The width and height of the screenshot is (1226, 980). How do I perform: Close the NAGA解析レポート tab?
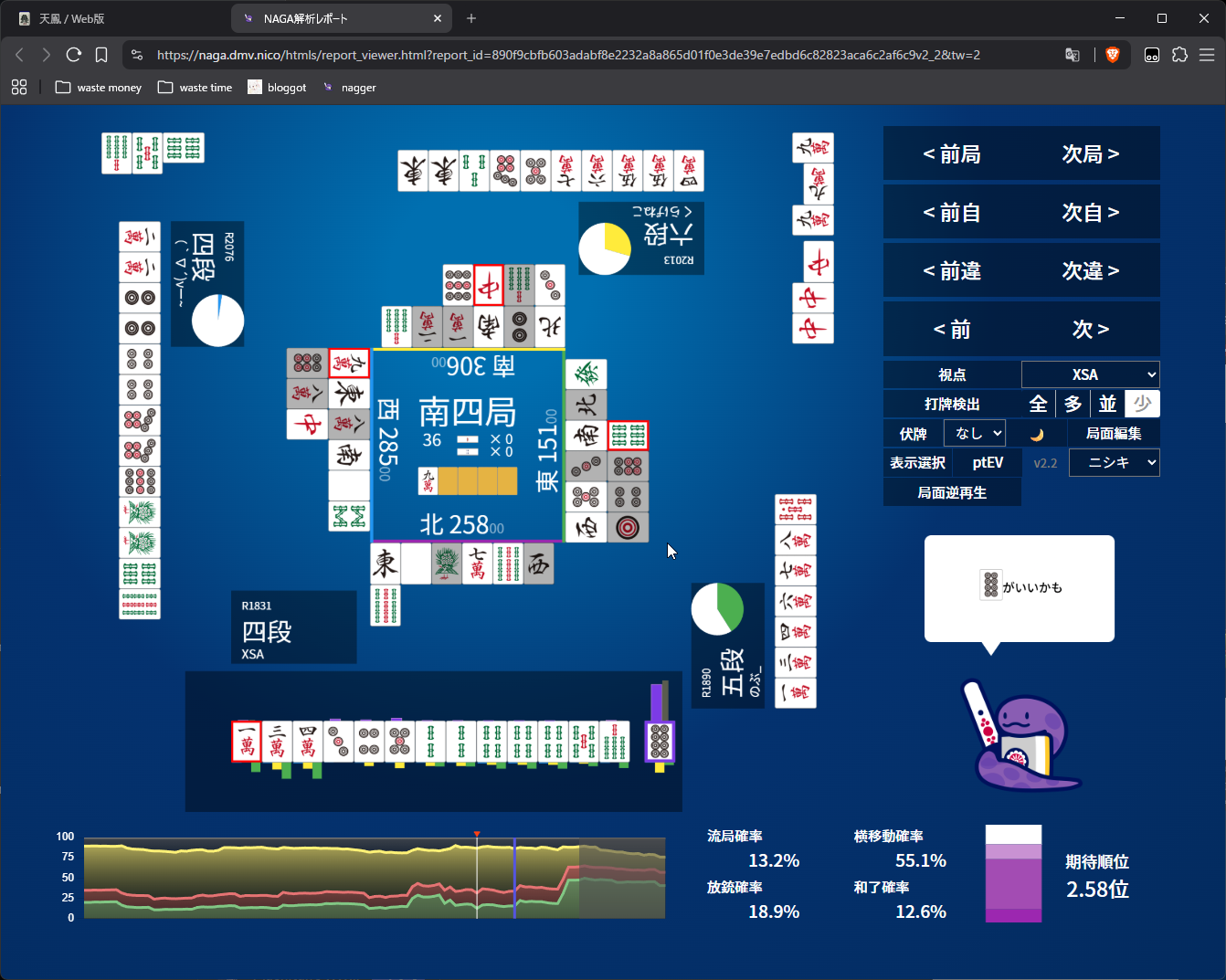click(438, 18)
